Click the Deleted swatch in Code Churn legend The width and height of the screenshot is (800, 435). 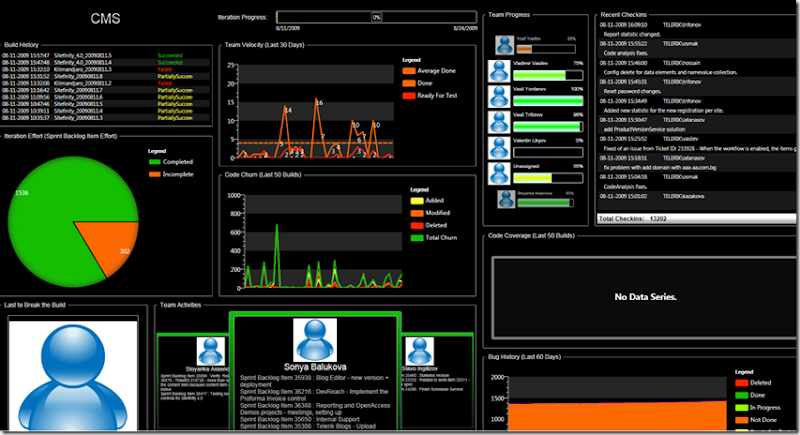click(417, 225)
